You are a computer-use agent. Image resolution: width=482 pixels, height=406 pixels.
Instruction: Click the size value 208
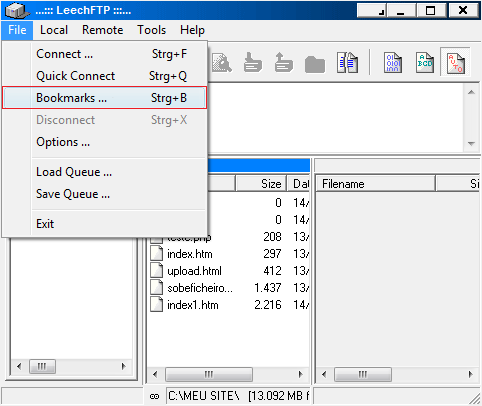point(272,237)
